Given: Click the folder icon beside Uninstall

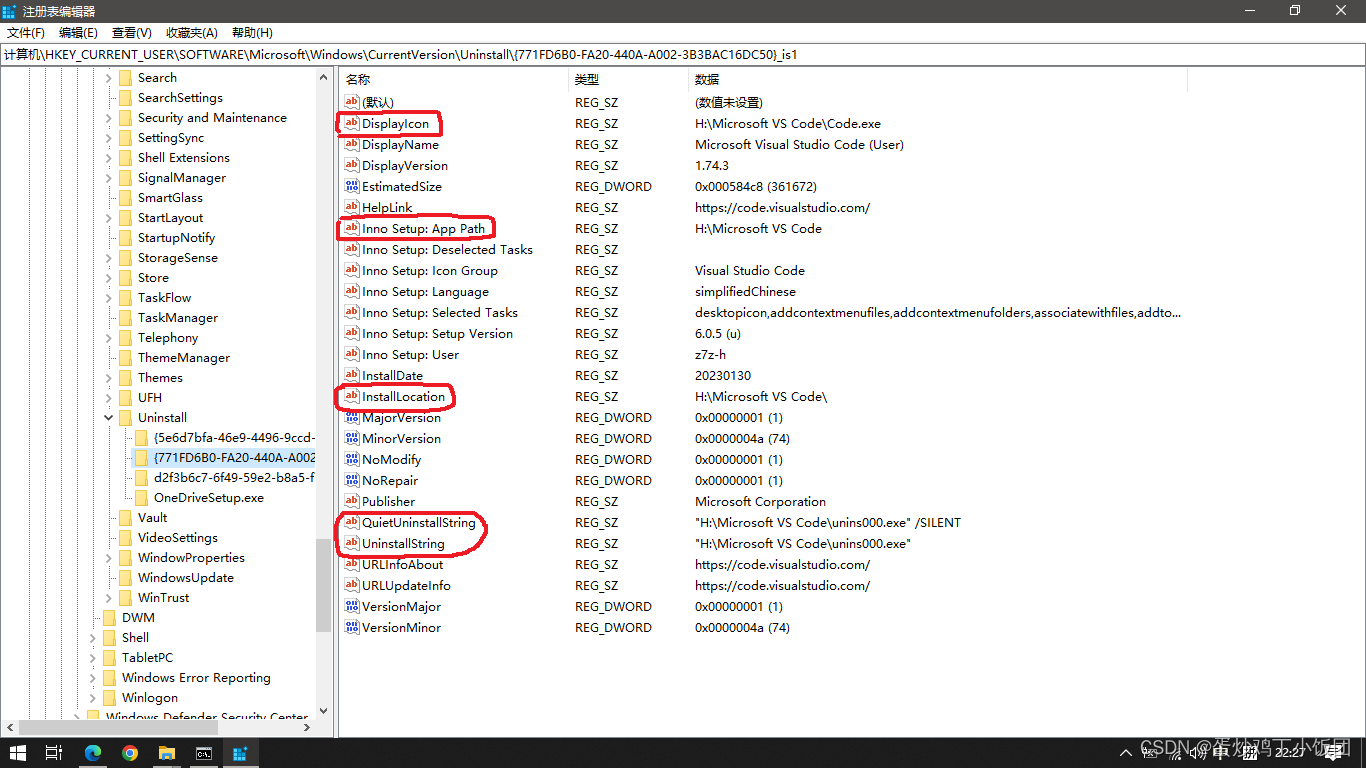Looking at the screenshot, I should (x=125, y=417).
